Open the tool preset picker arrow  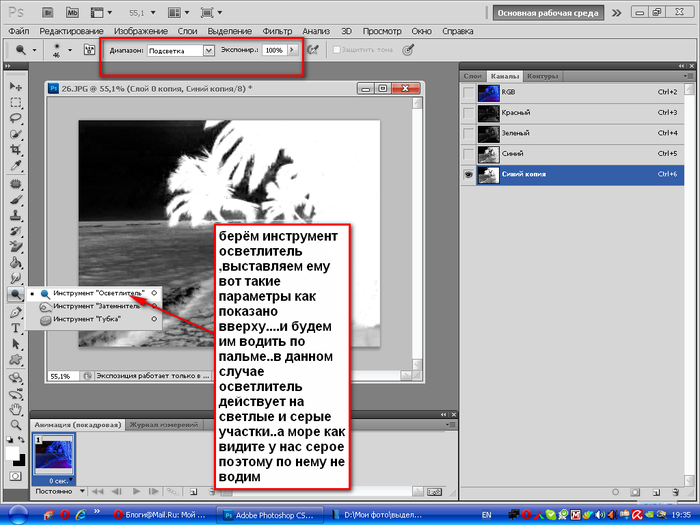pos(34,50)
